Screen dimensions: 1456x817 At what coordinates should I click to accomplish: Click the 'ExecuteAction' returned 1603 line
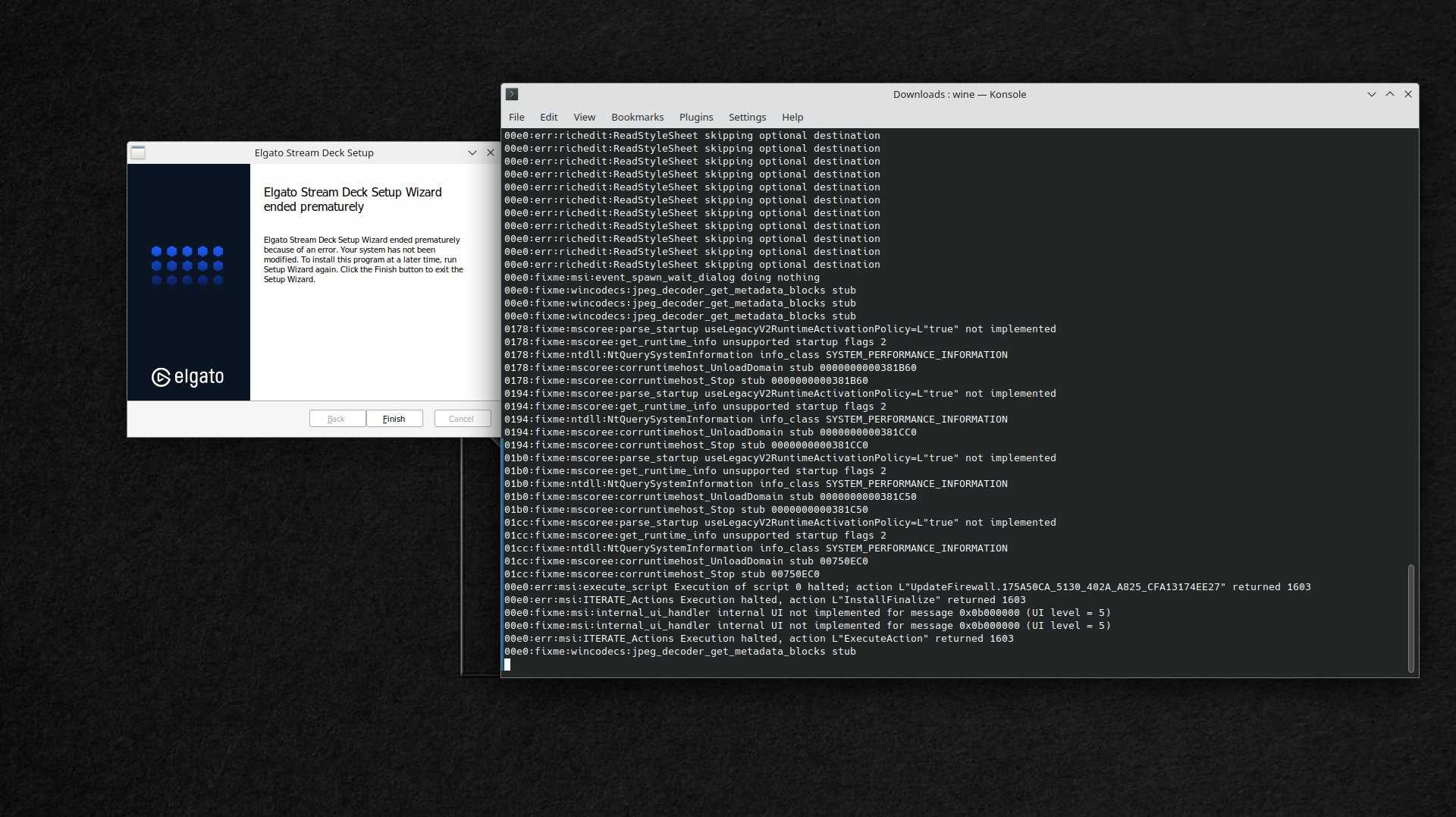[758, 639]
